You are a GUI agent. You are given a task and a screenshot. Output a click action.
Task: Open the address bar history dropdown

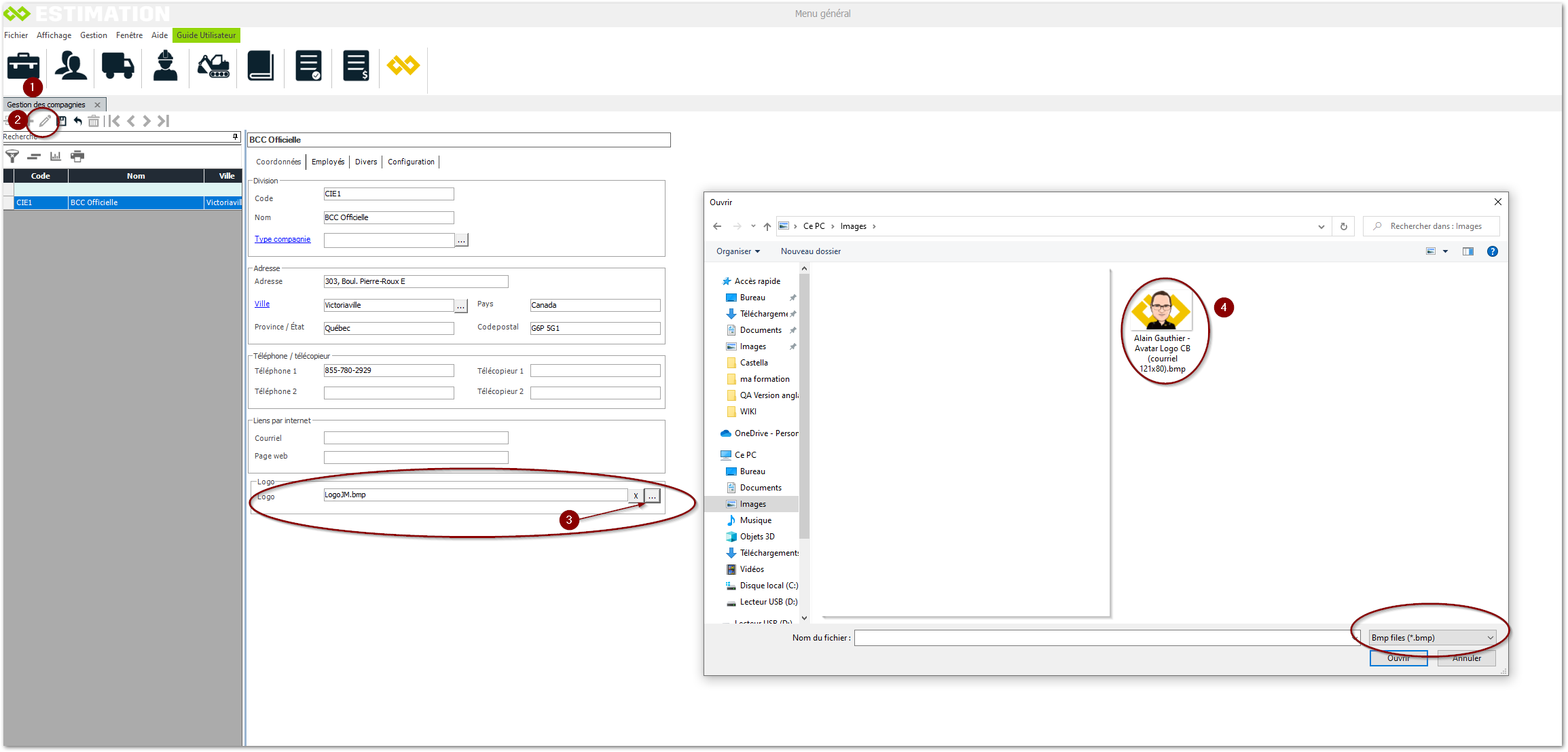coord(1321,227)
